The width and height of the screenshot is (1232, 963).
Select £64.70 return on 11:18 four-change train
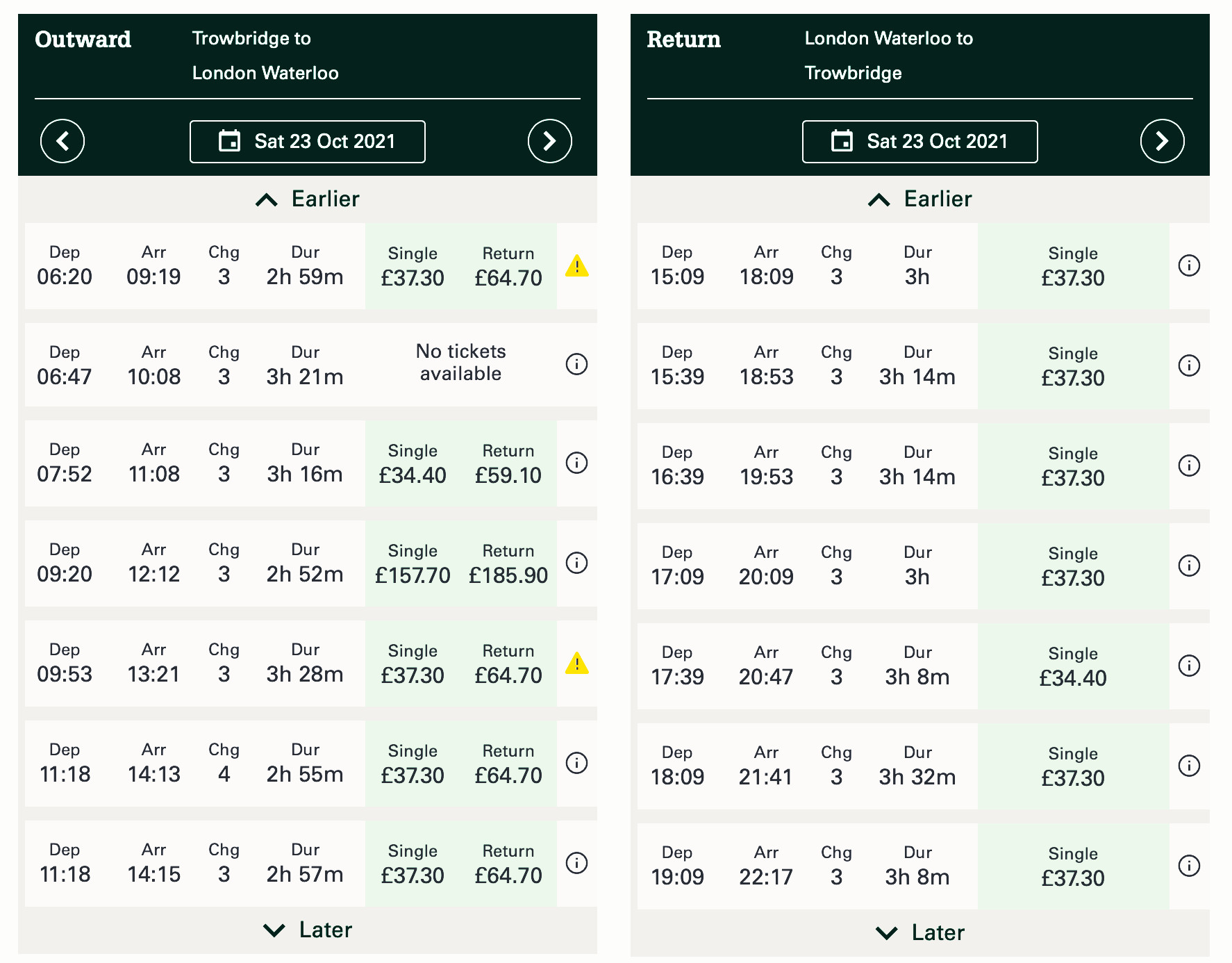pos(508,764)
